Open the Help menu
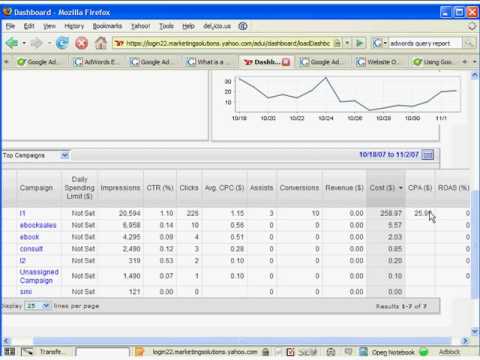 tap(188, 26)
